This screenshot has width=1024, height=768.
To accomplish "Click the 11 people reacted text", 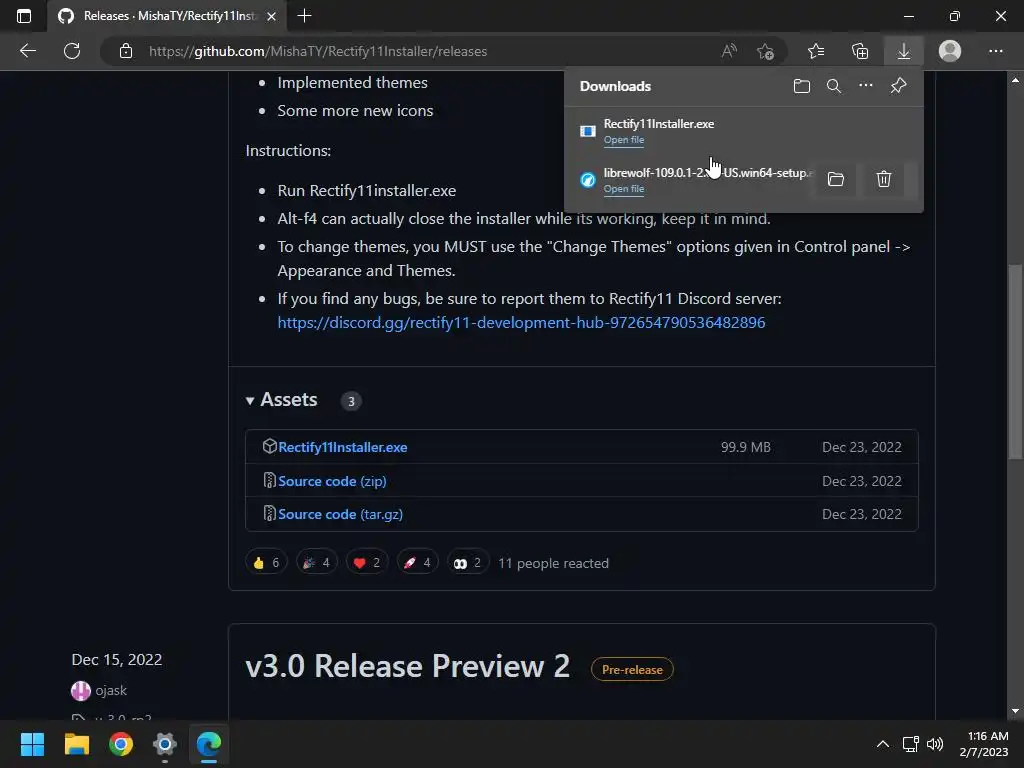I will point(553,563).
